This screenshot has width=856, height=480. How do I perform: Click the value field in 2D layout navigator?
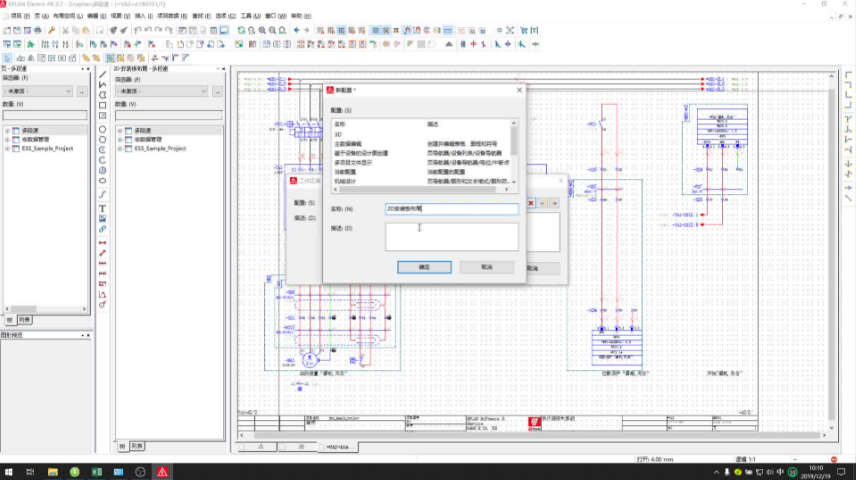169,115
